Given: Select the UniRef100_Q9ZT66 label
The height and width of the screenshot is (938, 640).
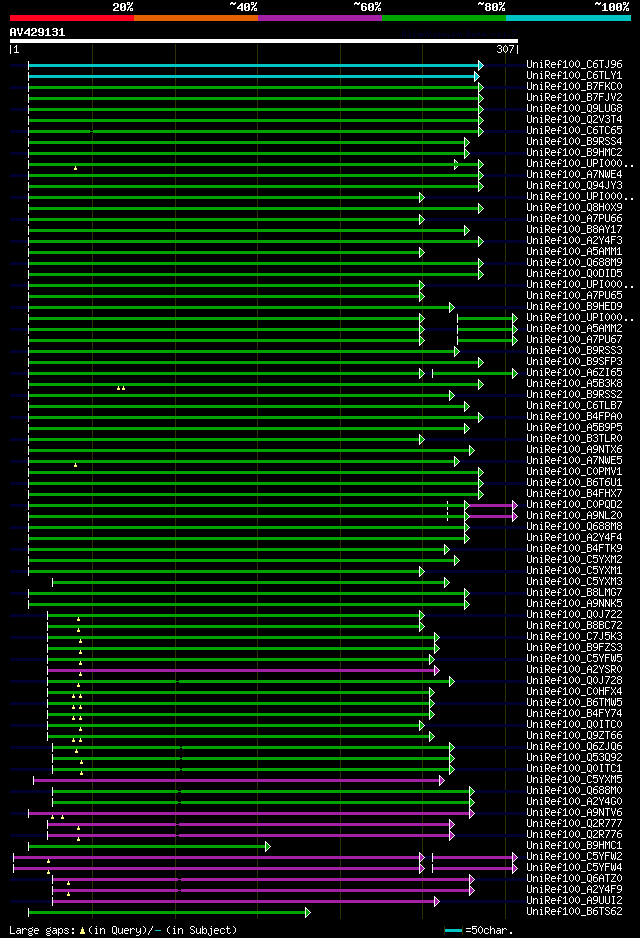Looking at the screenshot, I should [574, 735].
